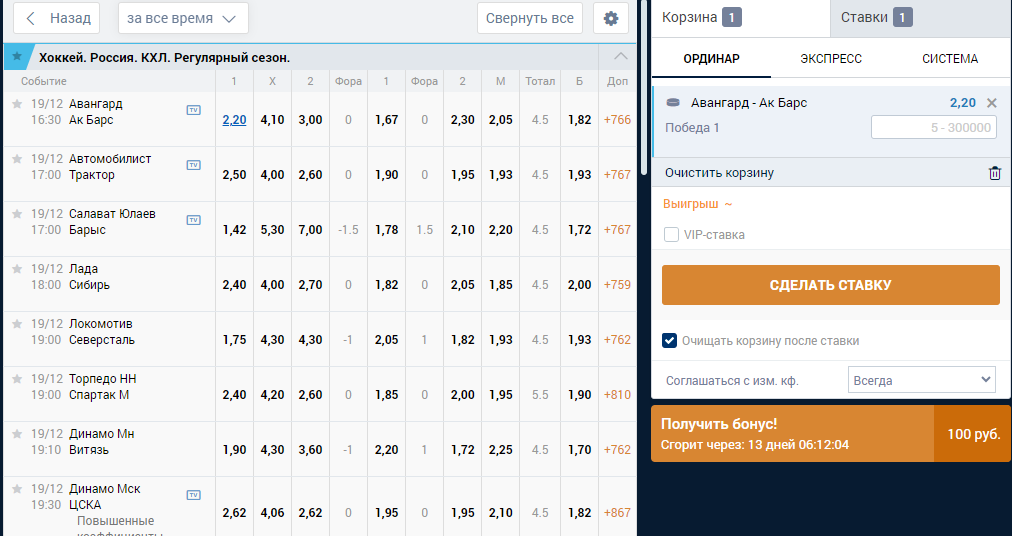Expand extra markets +766 for Авангард match
This screenshot has width=1012, height=536.
click(617, 119)
